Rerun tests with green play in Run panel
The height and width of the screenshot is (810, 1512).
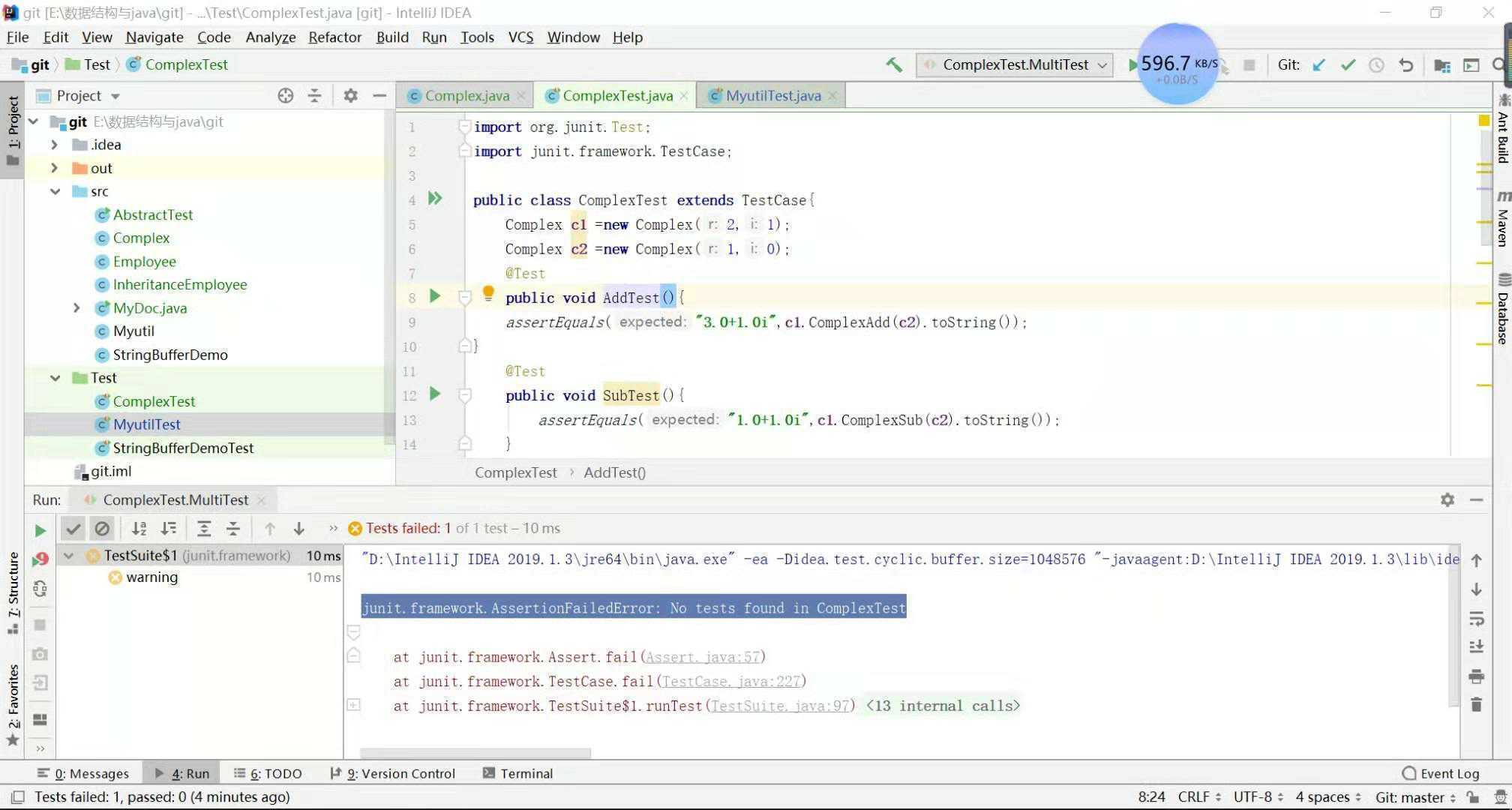point(40,531)
